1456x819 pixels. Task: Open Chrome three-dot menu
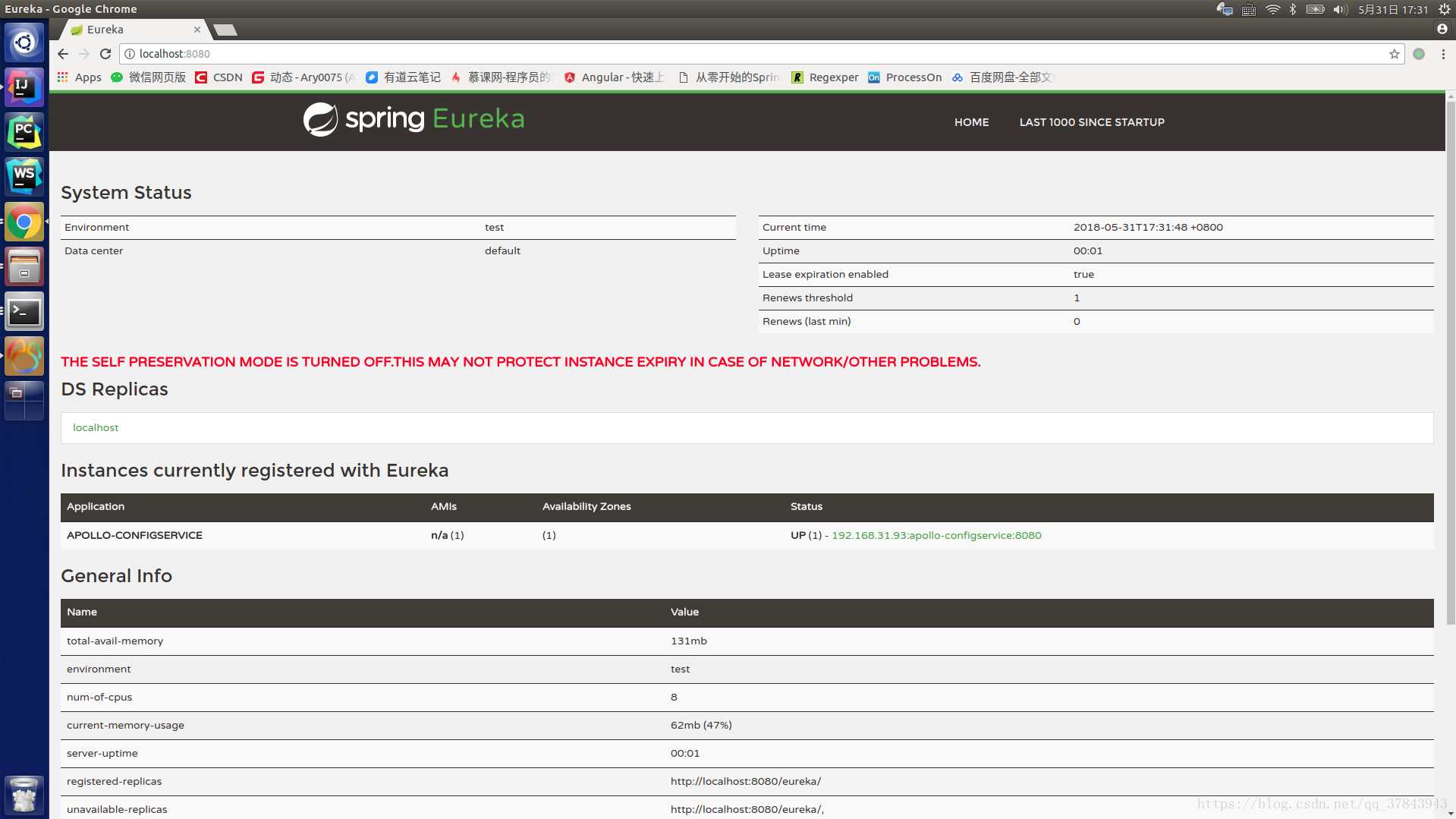click(x=1443, y=54)
